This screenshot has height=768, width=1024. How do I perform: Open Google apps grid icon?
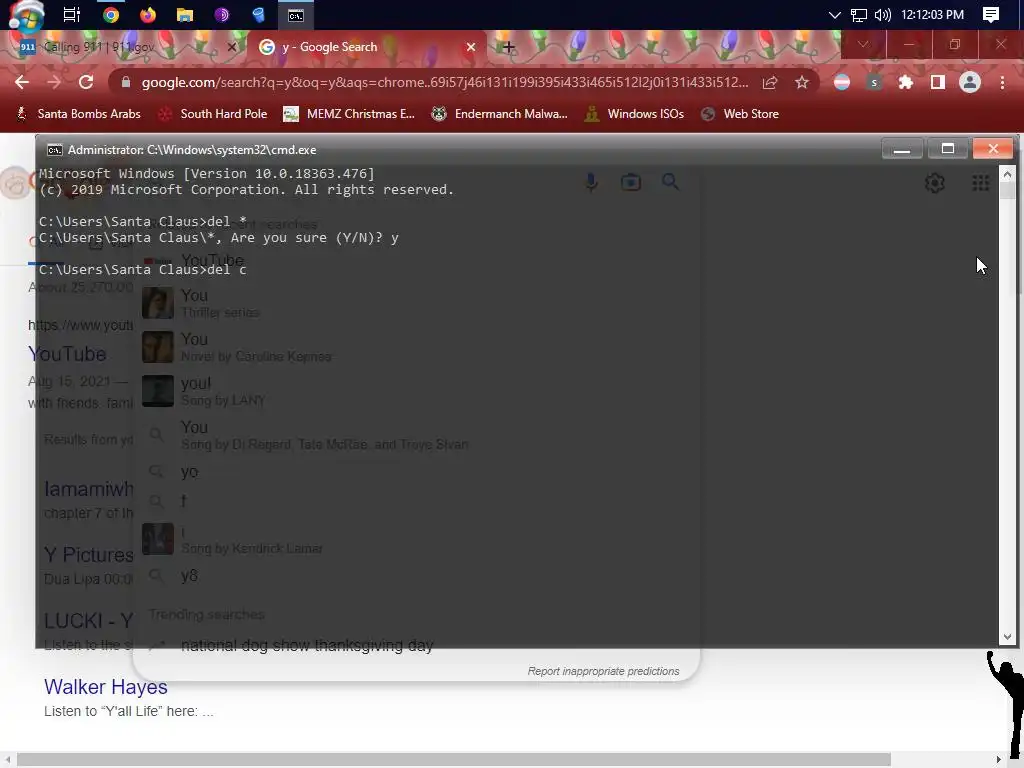tap(980, 183)
